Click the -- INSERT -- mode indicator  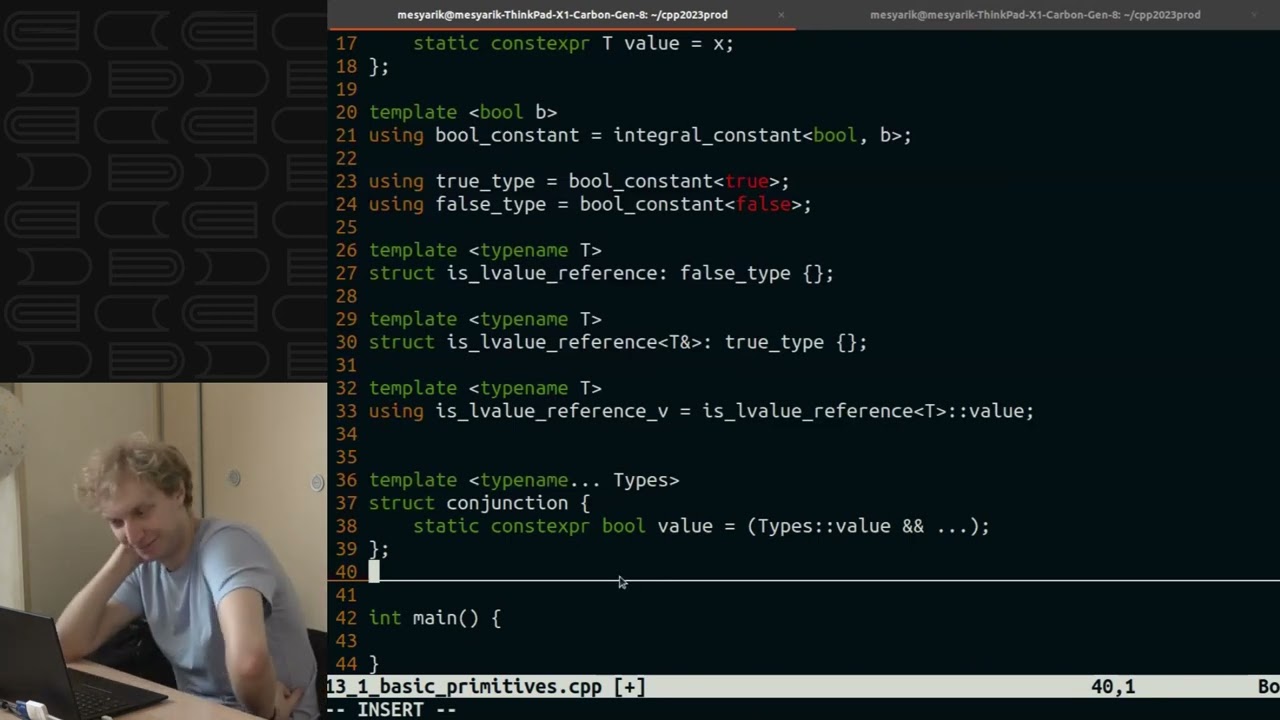[x=391, y=709]
